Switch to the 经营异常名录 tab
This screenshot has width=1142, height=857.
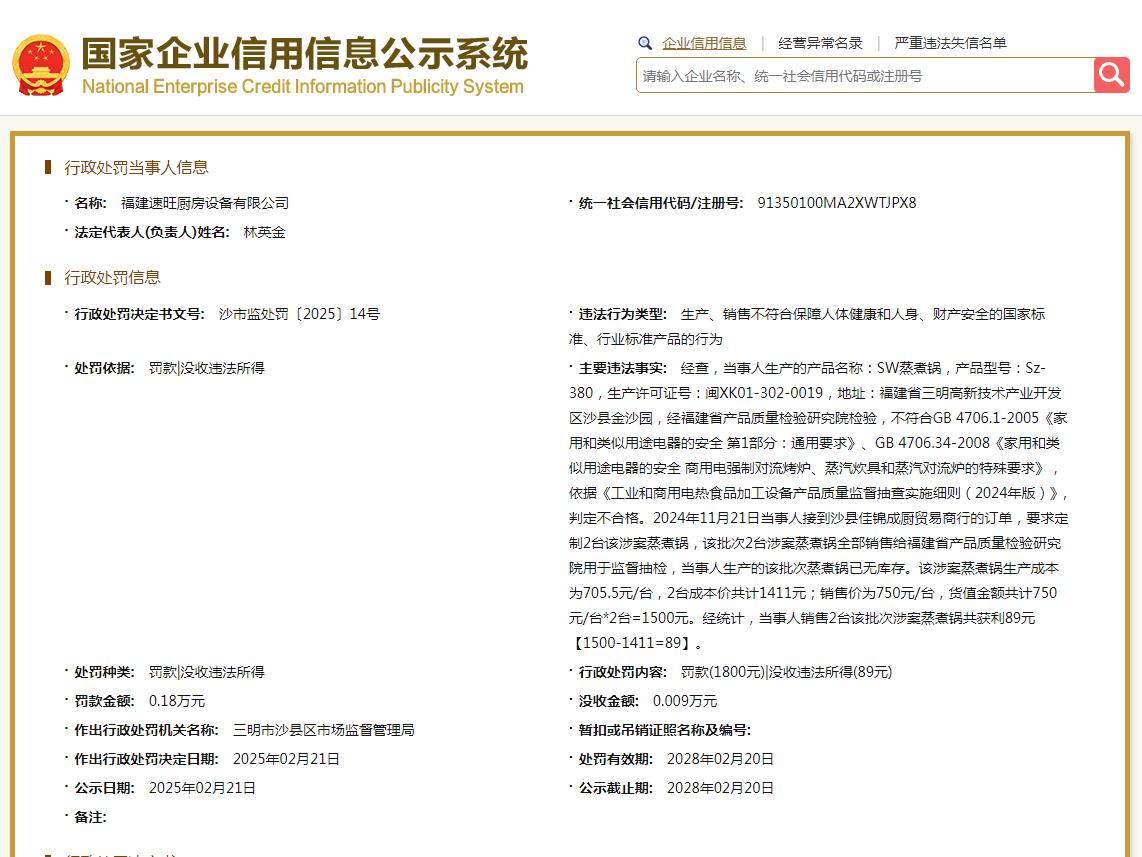click(x=820, y=43)
